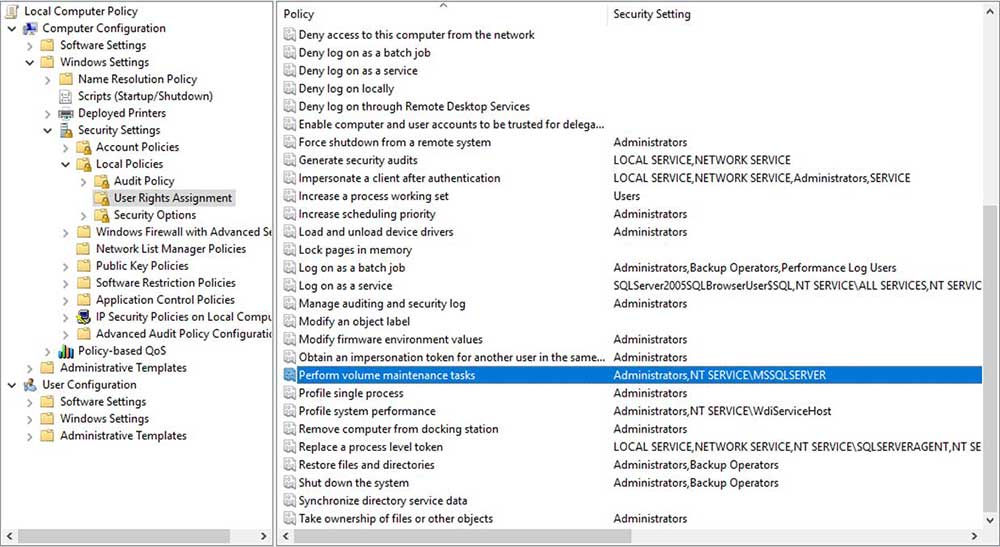Collapse the Local Policies node
Screen dimensions: 1000x547
click(x=65, y=164)
